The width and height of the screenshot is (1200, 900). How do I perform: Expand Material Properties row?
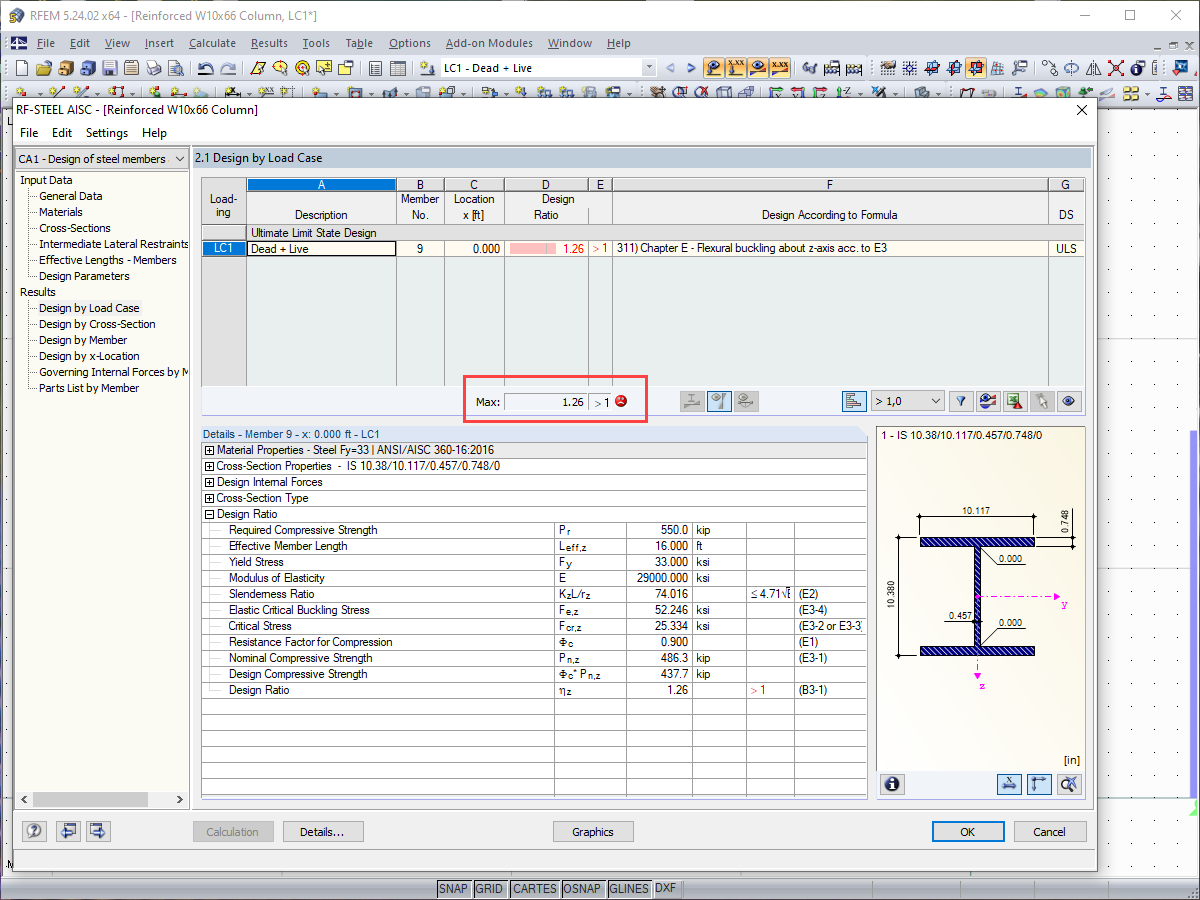209,450
